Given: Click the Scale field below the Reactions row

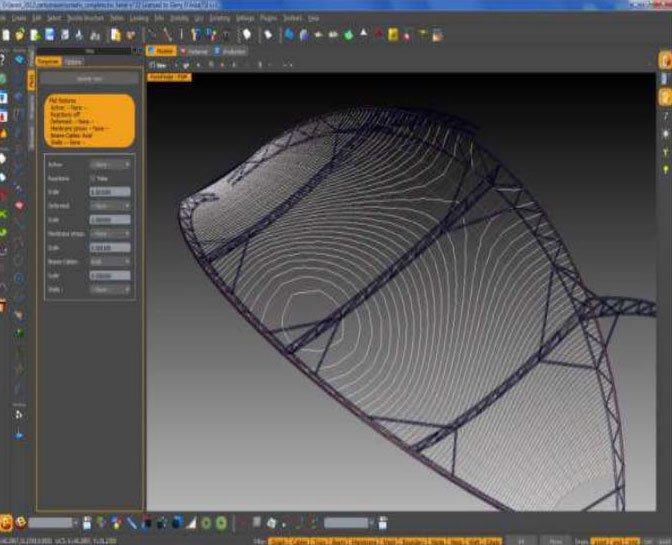Looking at the screenshot, I should [110, 192].
